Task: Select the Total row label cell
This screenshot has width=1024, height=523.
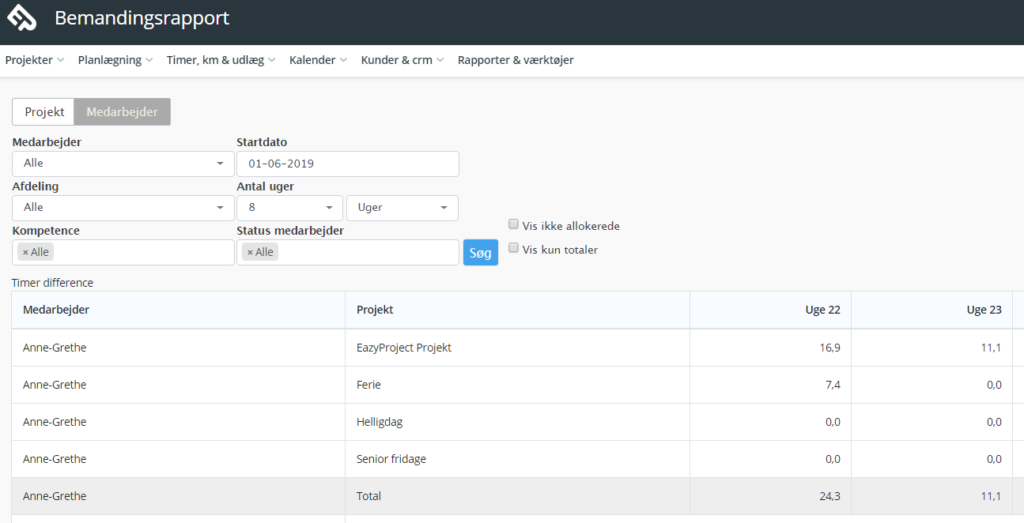Action: coord(517,496)
